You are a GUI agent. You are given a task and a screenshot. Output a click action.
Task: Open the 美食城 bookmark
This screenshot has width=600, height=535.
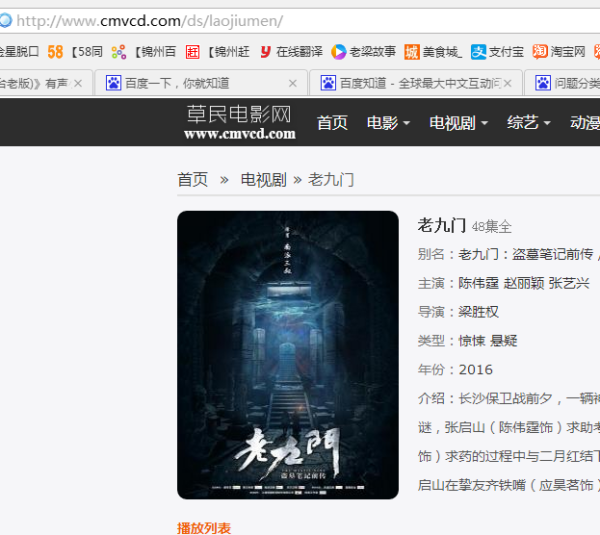(442, 52)
